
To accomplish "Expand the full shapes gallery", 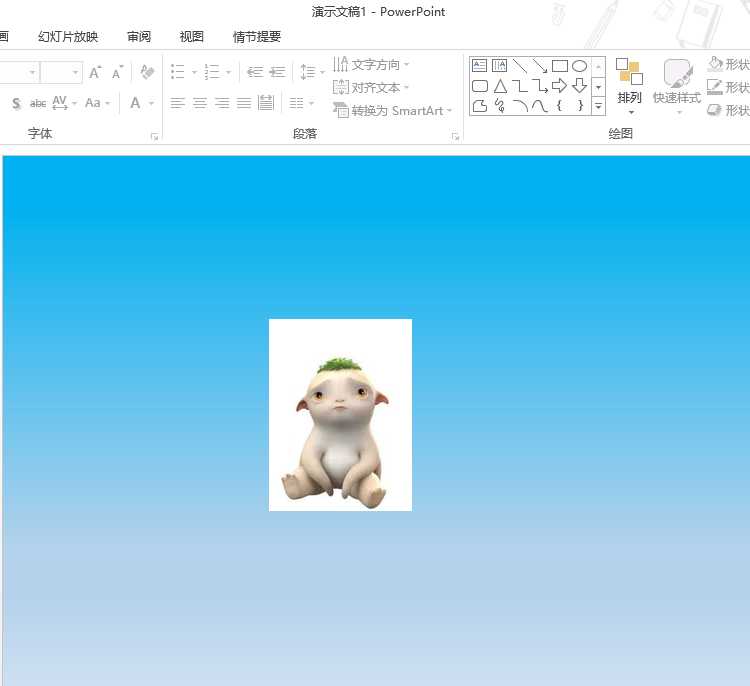I will pos(598,106).
